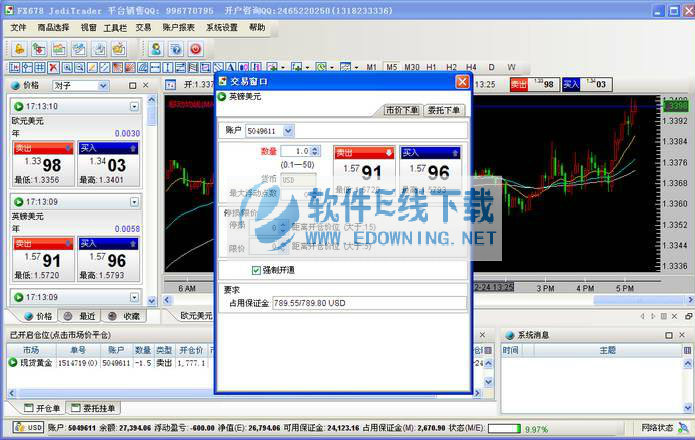The height and width of the screenshot is (440, 695).
Task: Click 买入 03 button in chart header
Action: pyautogui.click(x=587, y=84)
